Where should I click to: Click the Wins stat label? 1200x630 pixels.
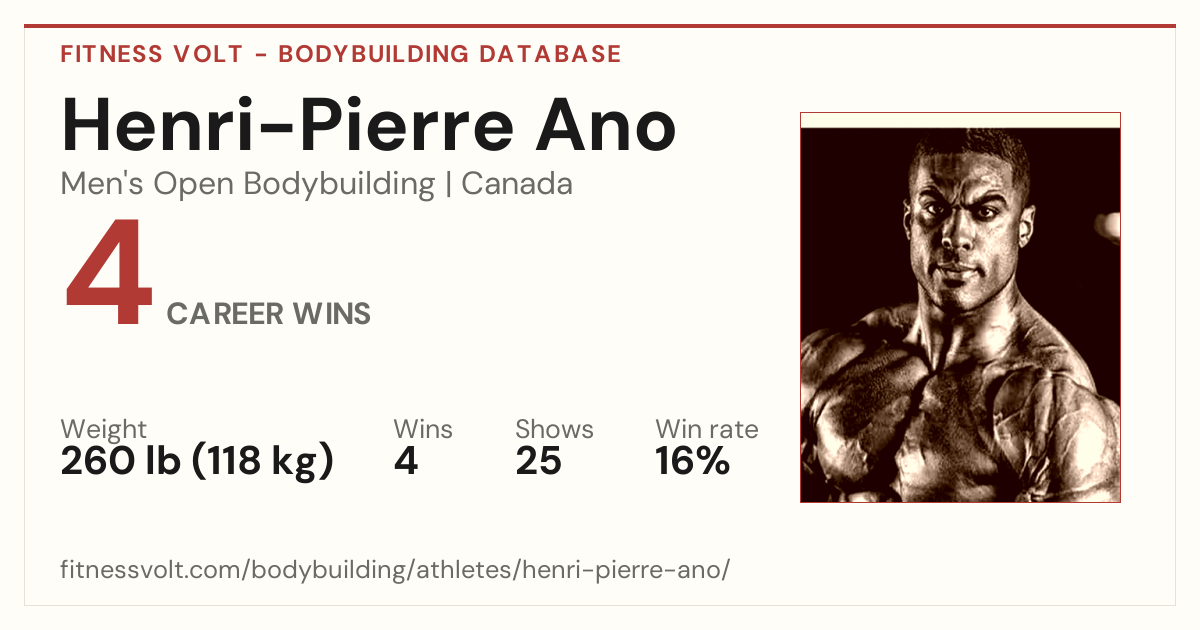(423, 430)
